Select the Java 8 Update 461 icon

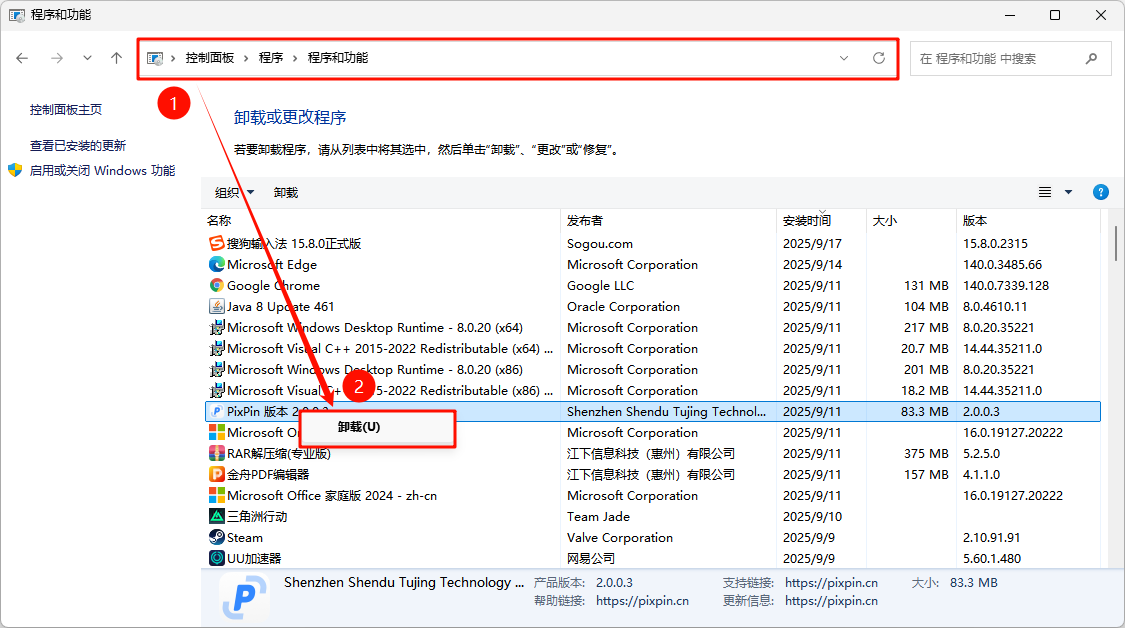216,306
